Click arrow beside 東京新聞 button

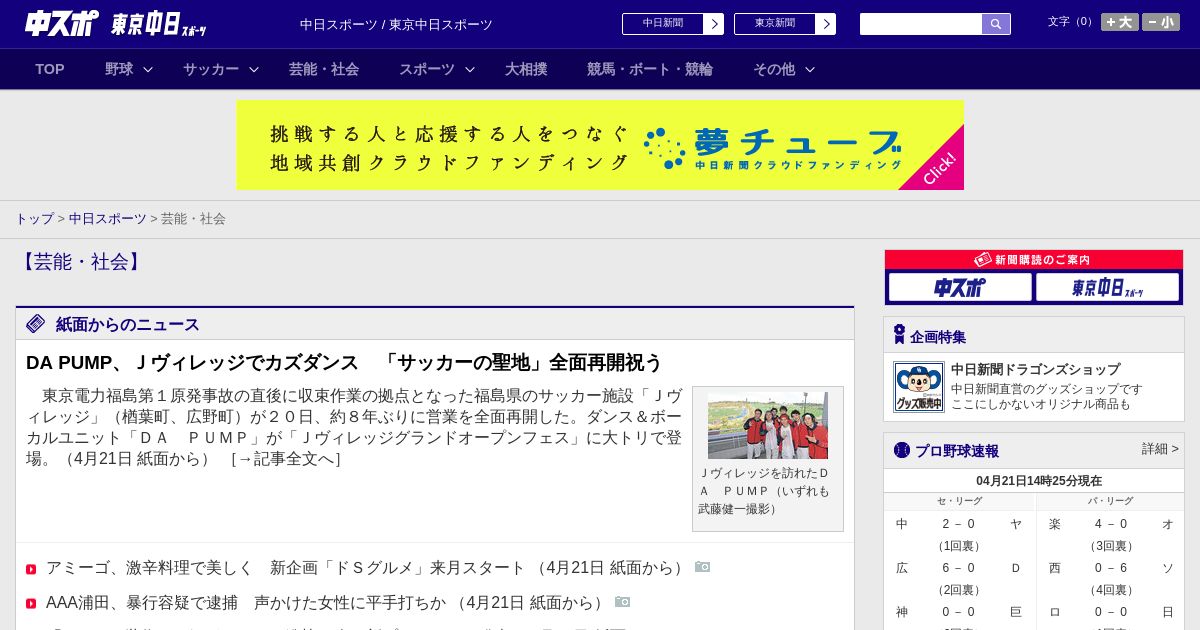(826, 24)
